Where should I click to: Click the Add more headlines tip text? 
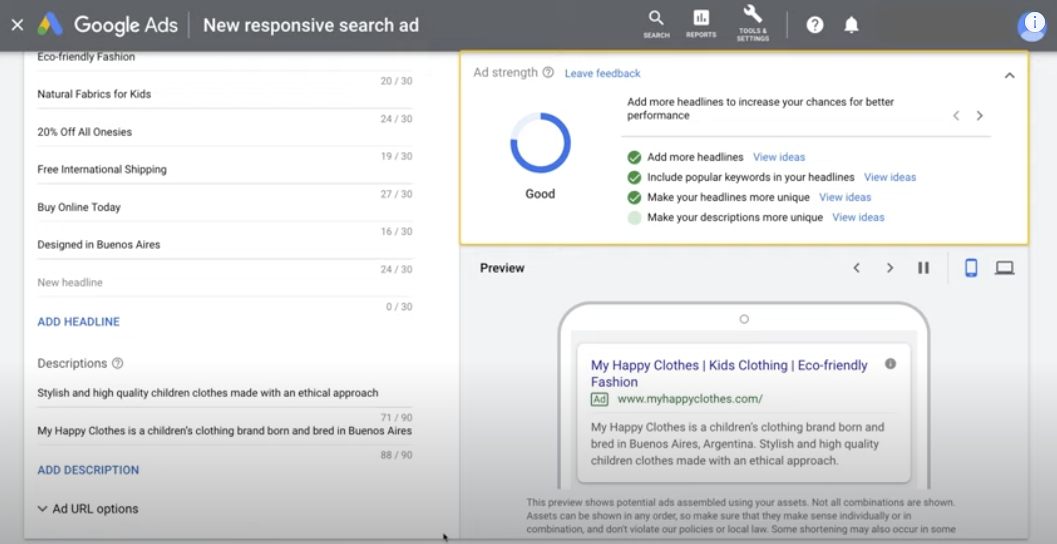coord(760,109)
